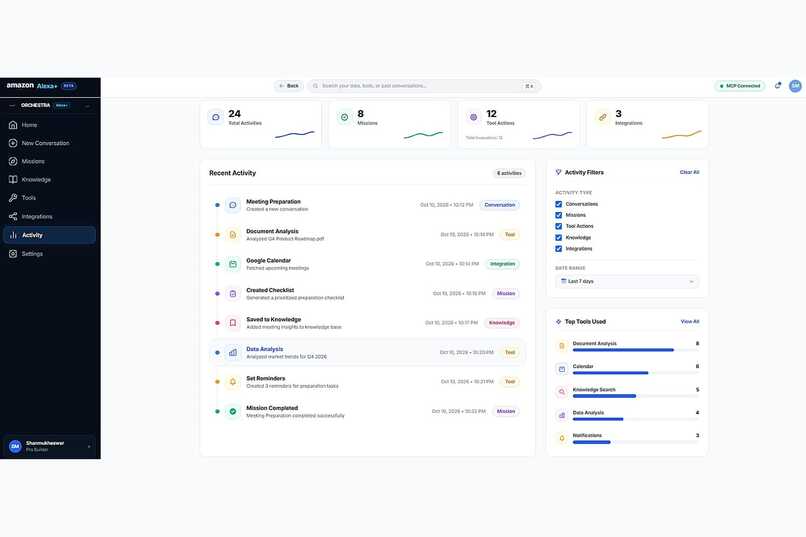Viewport: 806px width, 537px height.
Task: Uncheck the Tool Actions filter checkbox
Action: point(559,226)
